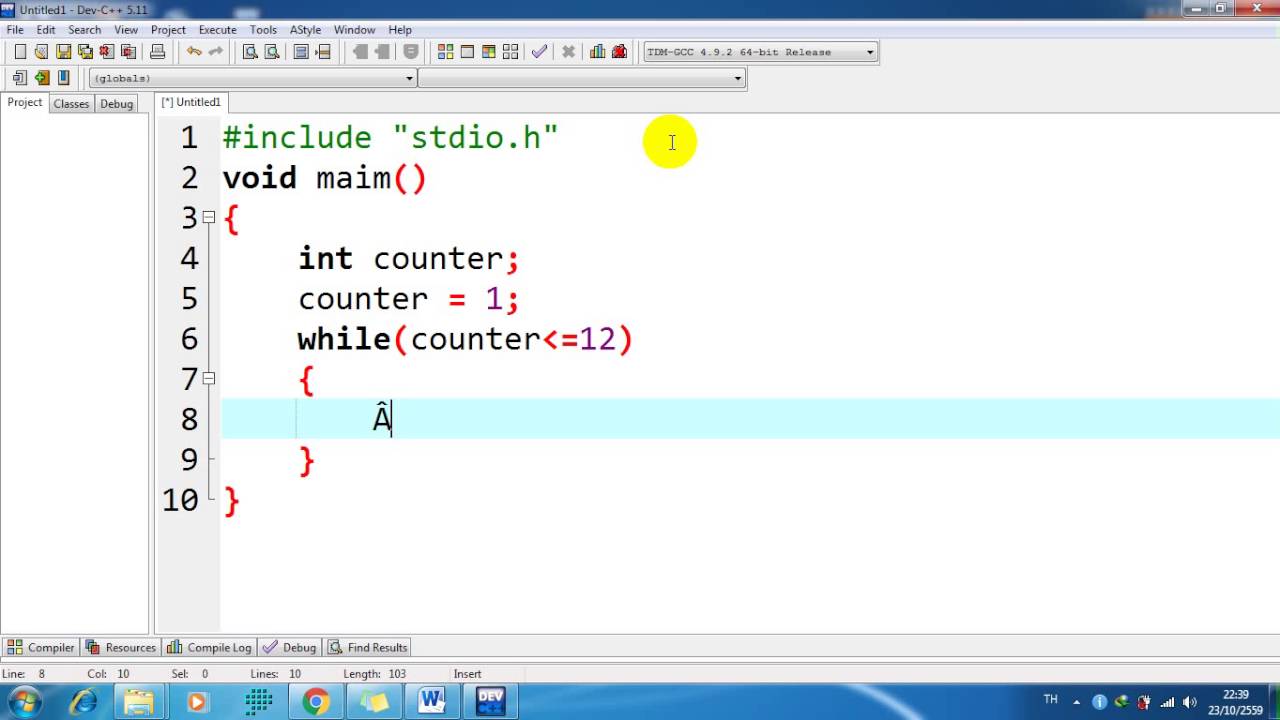Save the current file via toolbar

(63, 52)
